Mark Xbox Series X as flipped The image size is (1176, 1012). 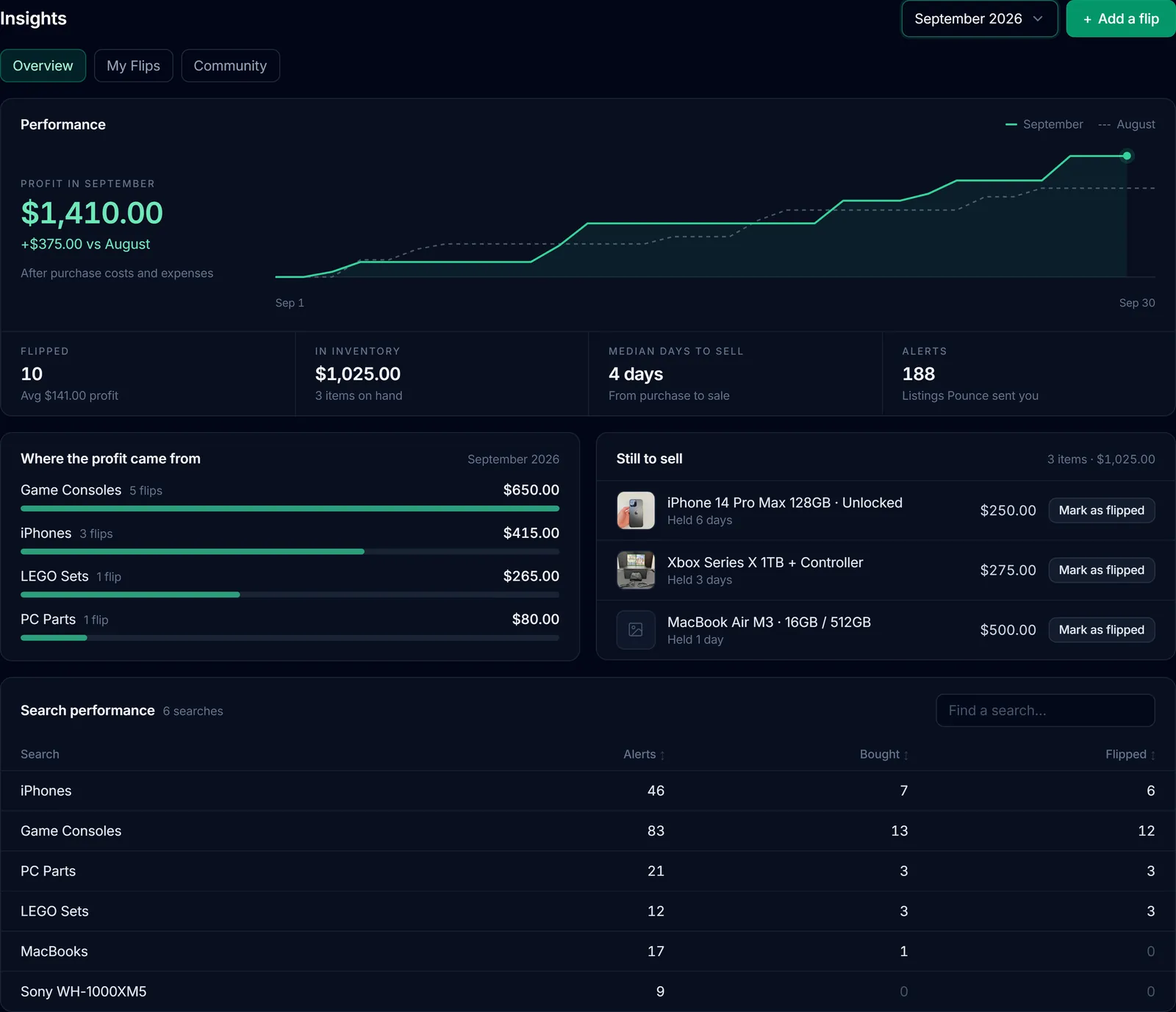click(x=1101, y=570)
